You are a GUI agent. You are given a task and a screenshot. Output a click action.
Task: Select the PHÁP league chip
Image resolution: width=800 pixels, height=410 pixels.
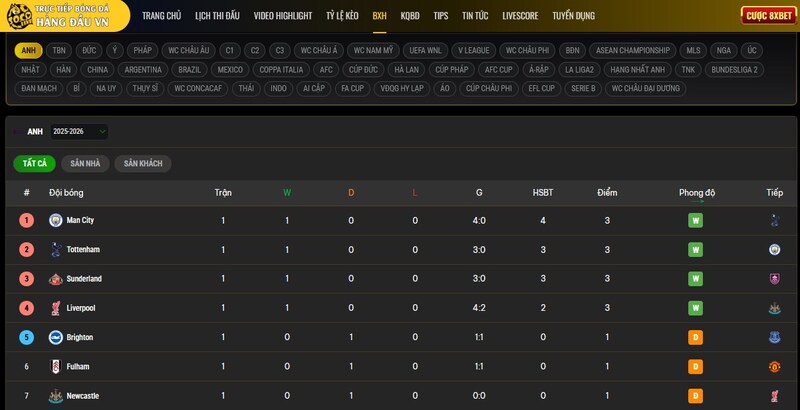pyautogui.click(x=143, y=50)
